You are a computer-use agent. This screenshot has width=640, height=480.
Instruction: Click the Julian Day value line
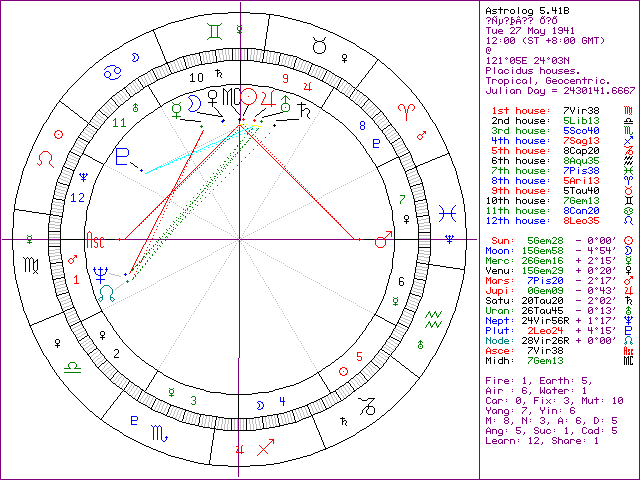point(558,89)
